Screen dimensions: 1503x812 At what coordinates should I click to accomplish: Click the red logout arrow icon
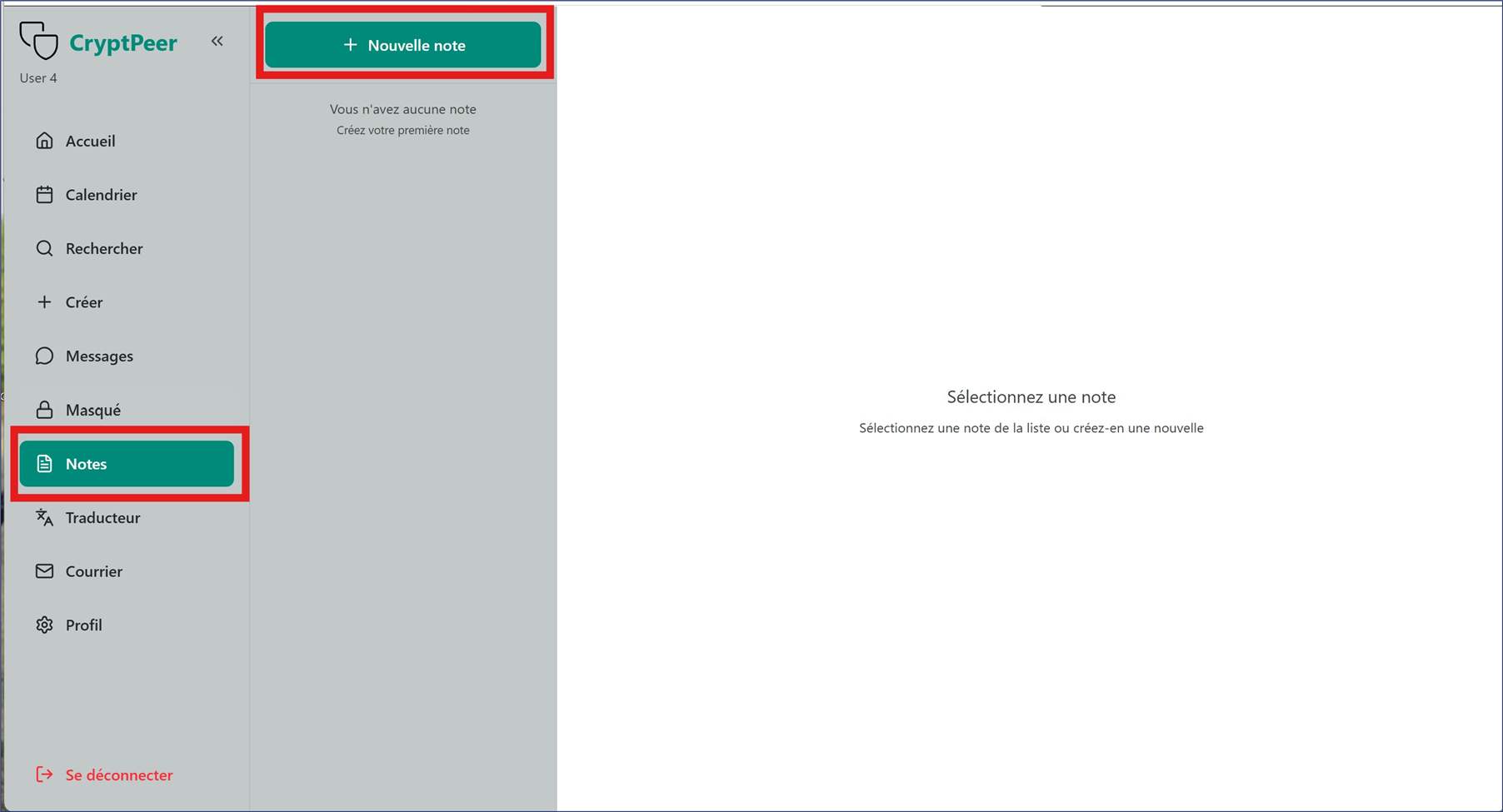coord(44,775)
